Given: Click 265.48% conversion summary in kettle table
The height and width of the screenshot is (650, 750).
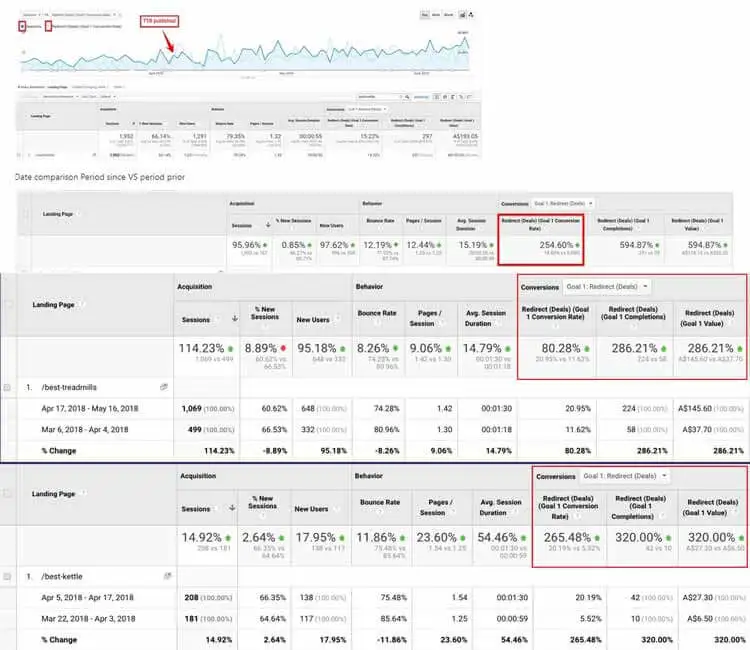Looking at the screenshot, I should pyautogui.click(x=567, y=537).
